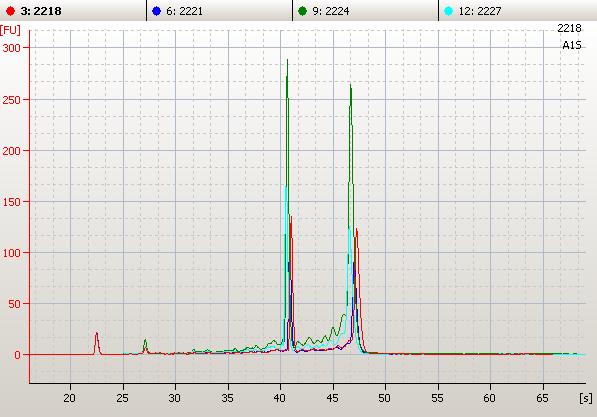Click the green dot next to 2224
This screenshot has width=597, height=417.
(302, 11)
